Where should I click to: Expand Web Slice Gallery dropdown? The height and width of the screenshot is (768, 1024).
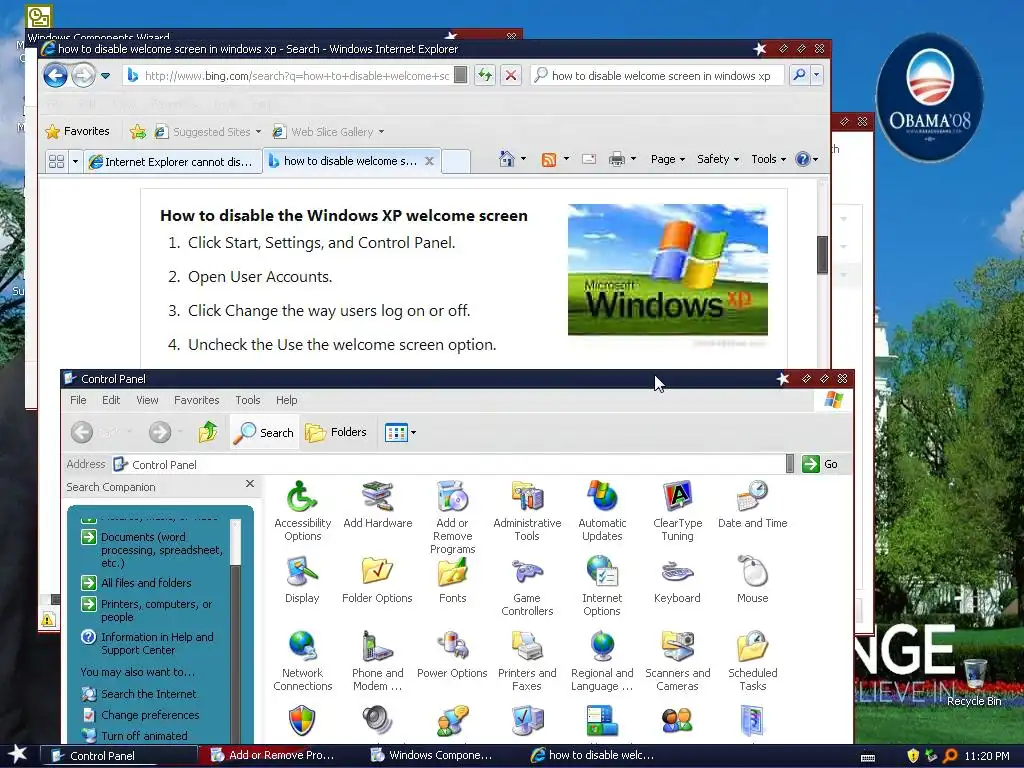(381, 132)
